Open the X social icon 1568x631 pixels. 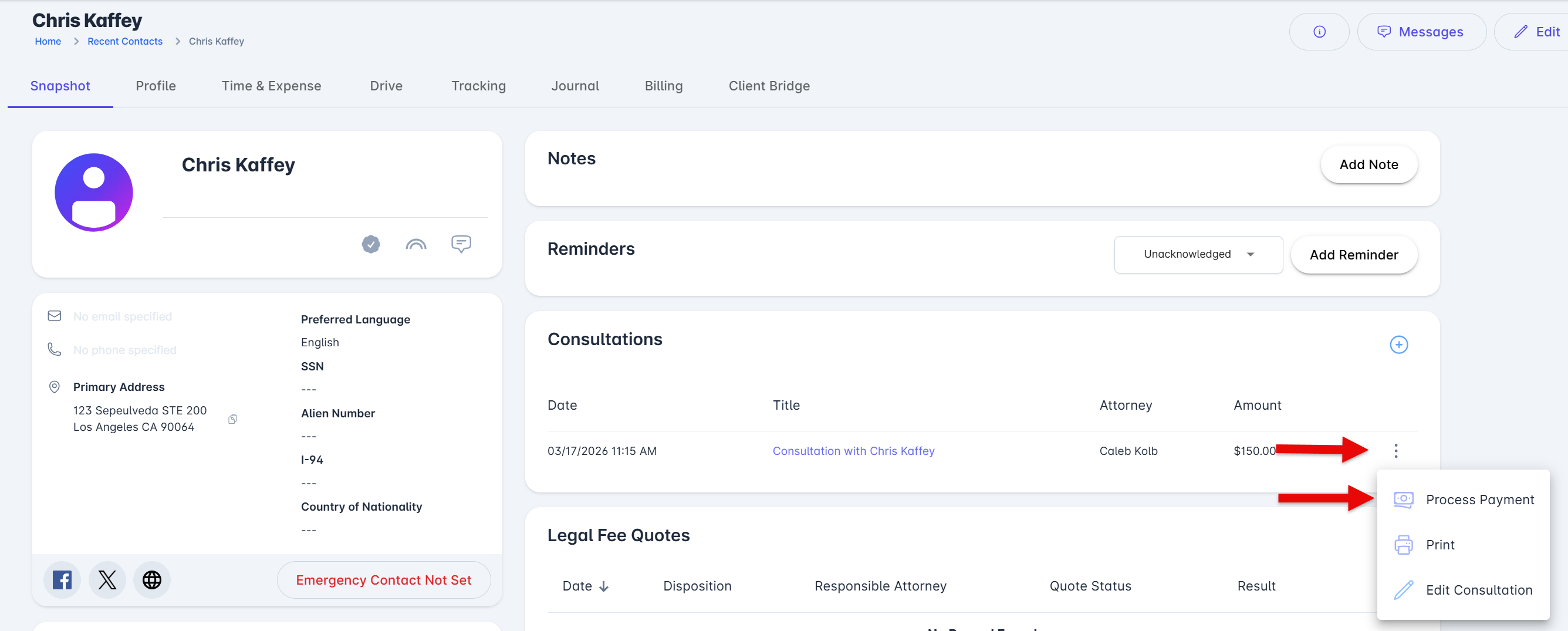[107, 580]
